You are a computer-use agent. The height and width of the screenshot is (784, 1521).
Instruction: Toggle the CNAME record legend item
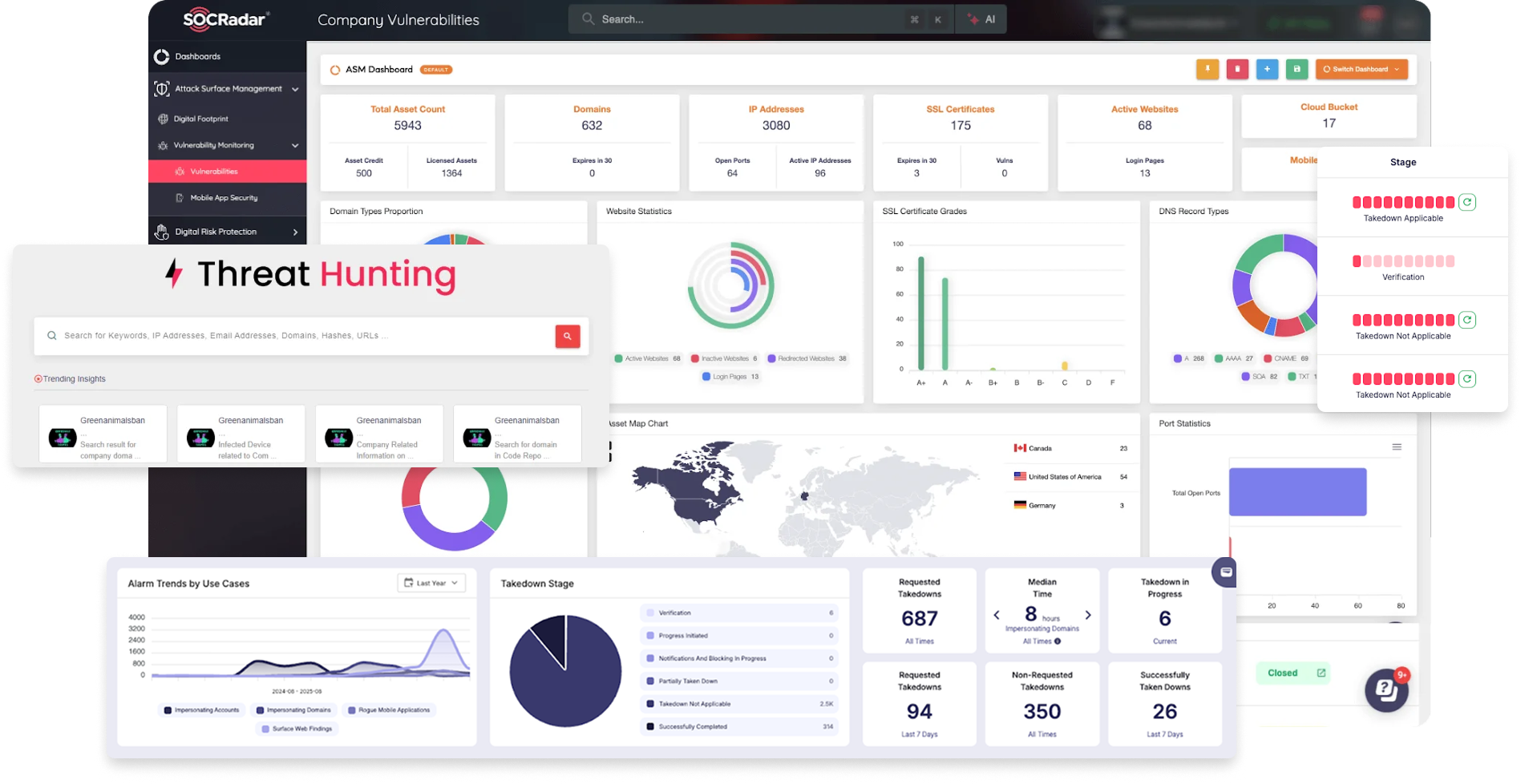click(1286, 359)
